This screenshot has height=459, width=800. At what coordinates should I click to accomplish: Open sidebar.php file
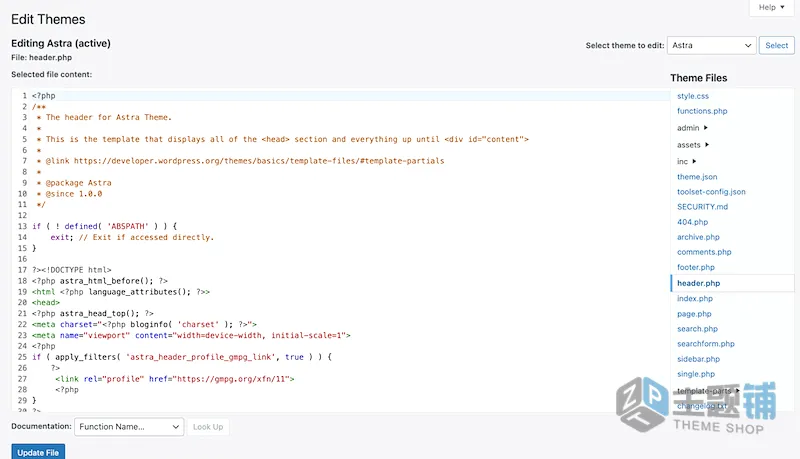click(x=698, y=359)
